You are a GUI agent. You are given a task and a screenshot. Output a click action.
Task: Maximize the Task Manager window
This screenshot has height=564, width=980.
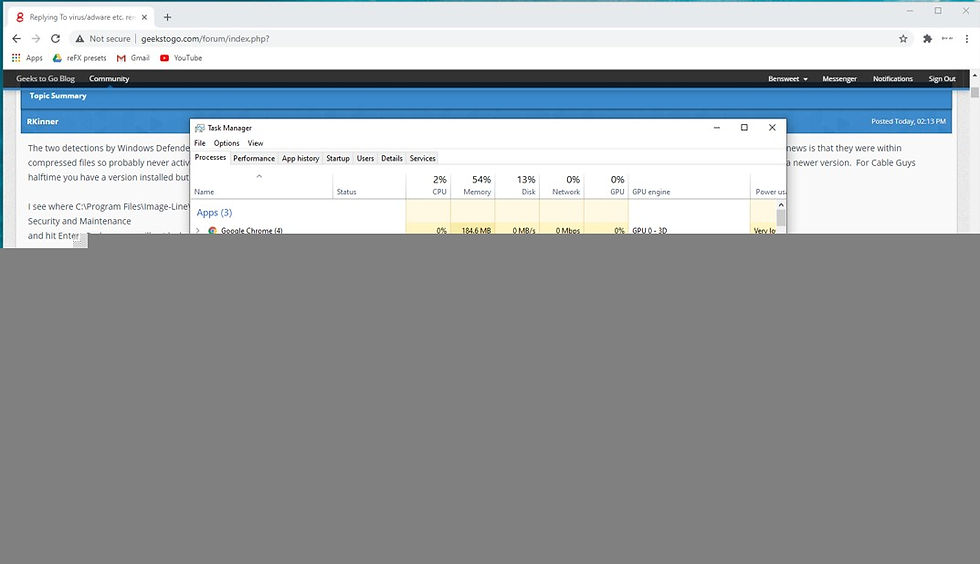point(744,128)
